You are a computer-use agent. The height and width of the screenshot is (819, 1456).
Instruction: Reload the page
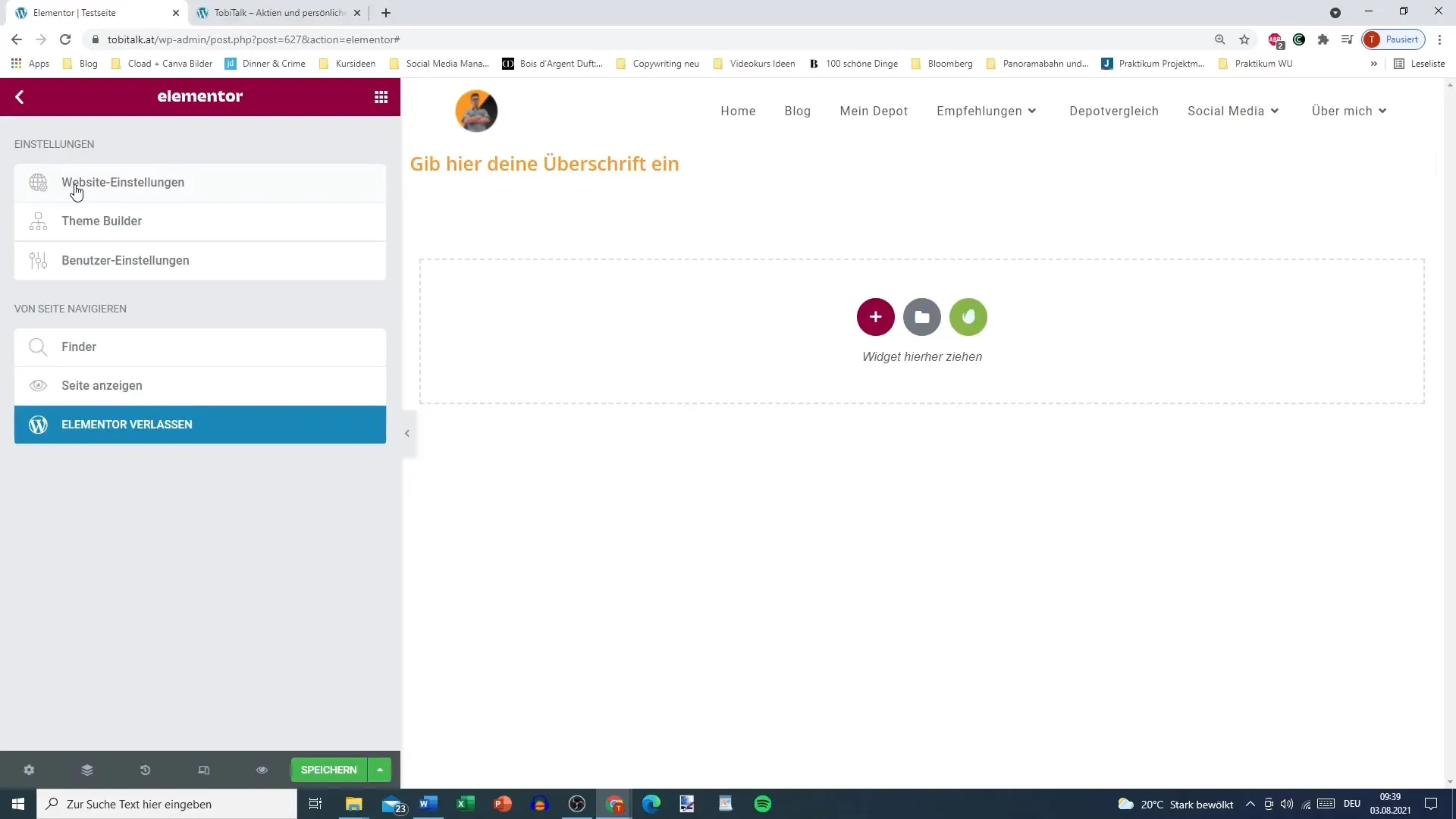pos(65,39)
